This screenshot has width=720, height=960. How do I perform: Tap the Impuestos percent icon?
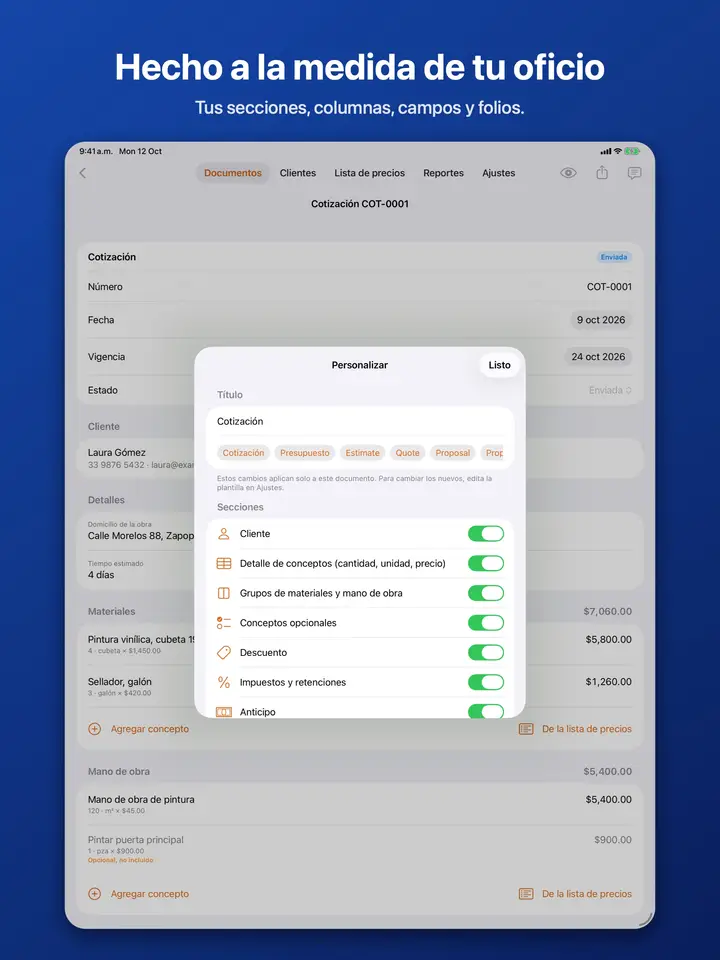[x=224, y=682]
